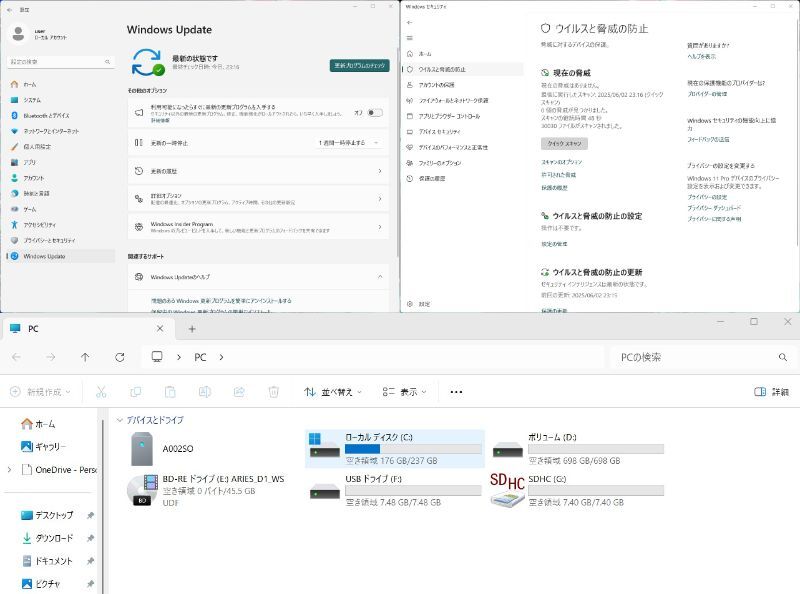Image resolution: width=800 pixels, height=594 pixels.
Task: Open Allowed threats (許可された脅威) link
Action: pos(558,175)
